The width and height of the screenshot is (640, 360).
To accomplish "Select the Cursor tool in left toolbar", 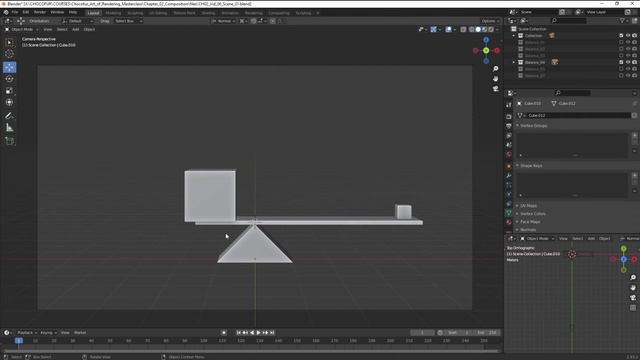I will click(9, 54).
